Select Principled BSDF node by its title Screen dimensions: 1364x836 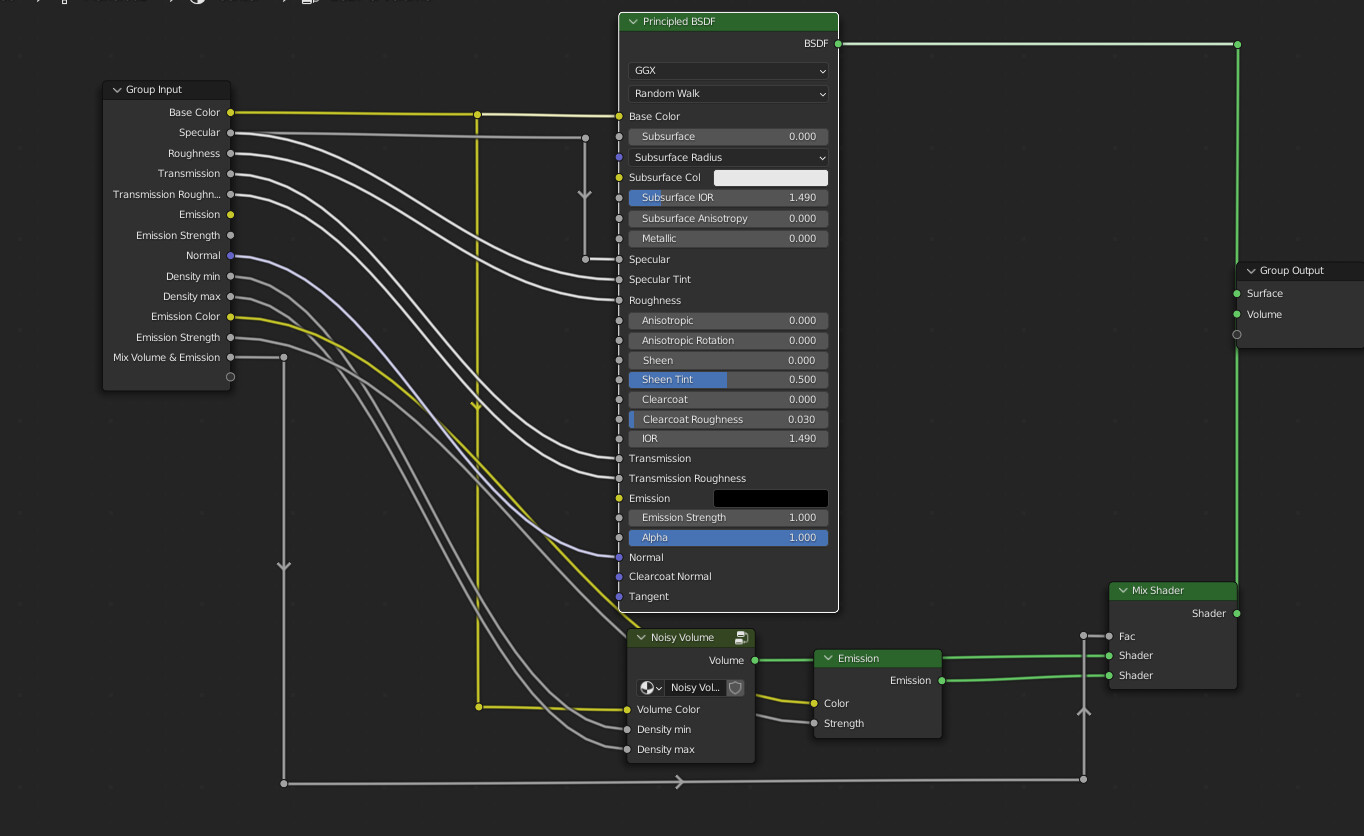(679, 22)
